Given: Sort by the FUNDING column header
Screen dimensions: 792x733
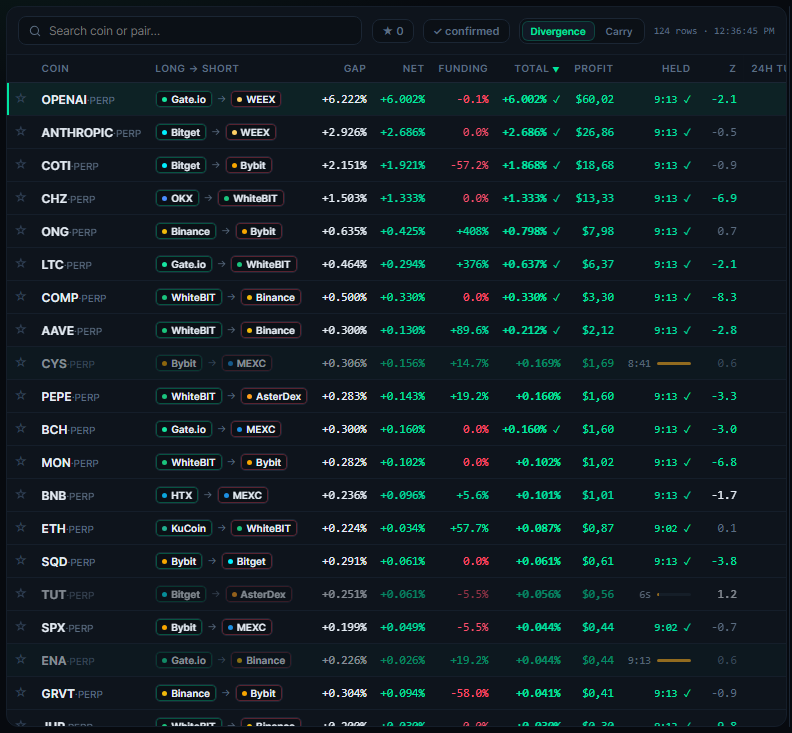Looking at the screenshot, I should [x=463, y=69].
